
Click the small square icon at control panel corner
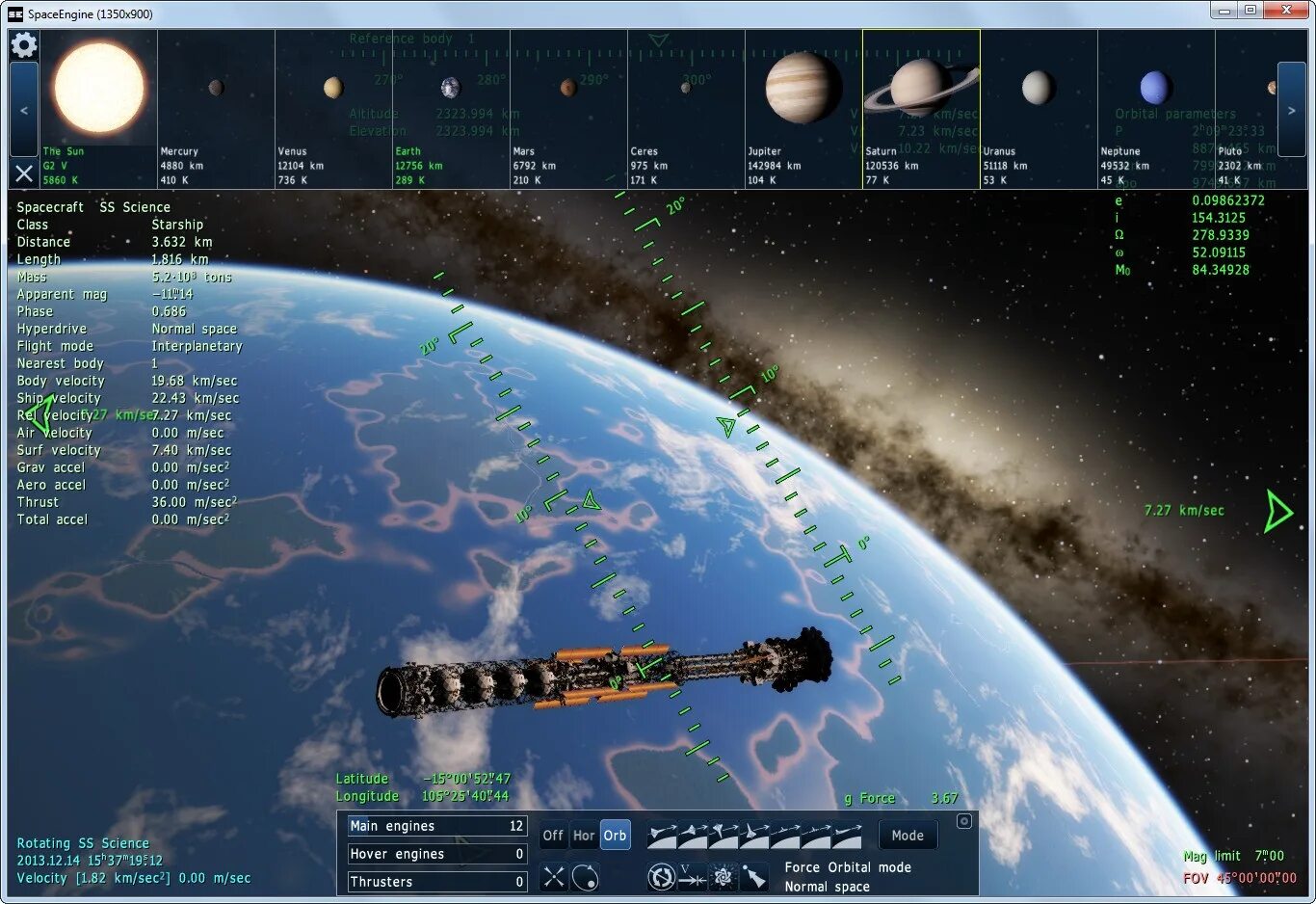pyautogui.click(x=964, y=821)
